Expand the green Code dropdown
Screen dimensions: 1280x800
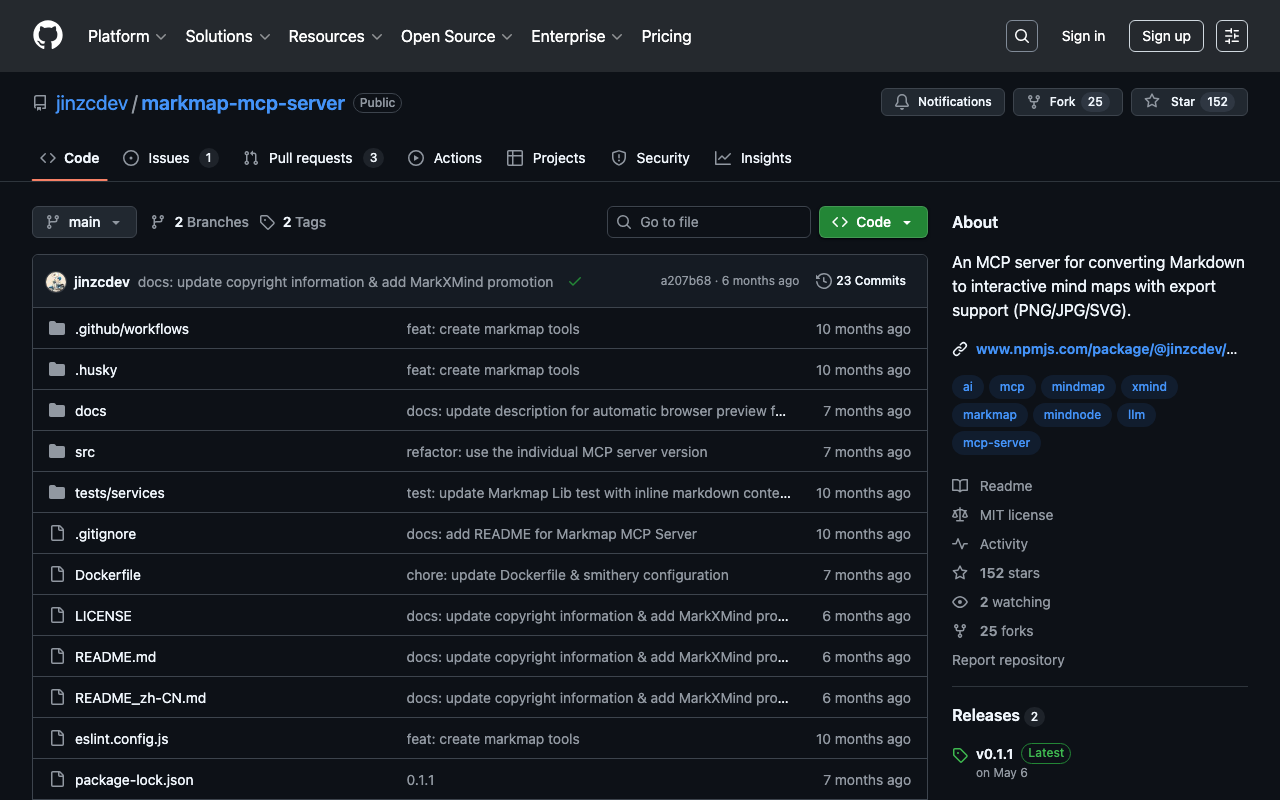pos(872,222)
